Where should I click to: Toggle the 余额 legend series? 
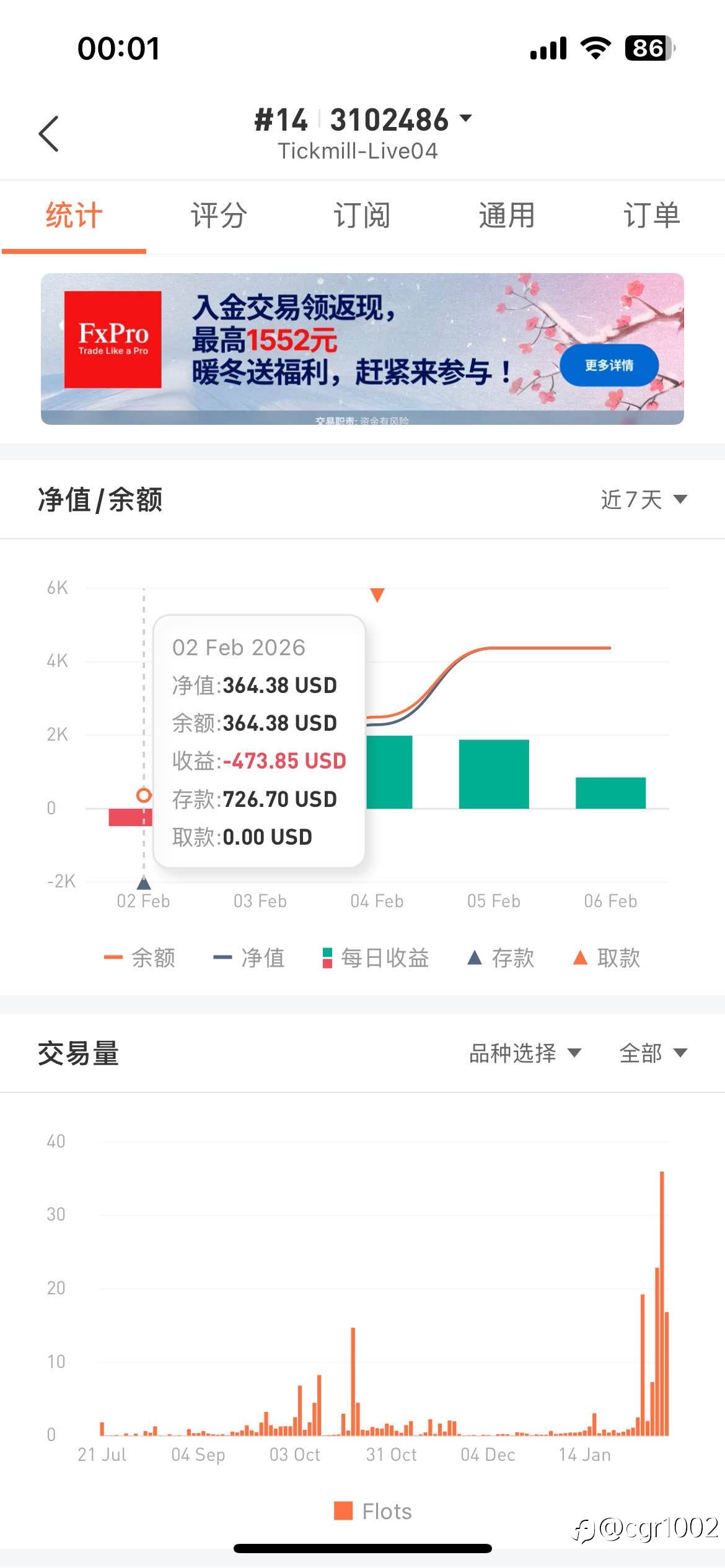140,958
